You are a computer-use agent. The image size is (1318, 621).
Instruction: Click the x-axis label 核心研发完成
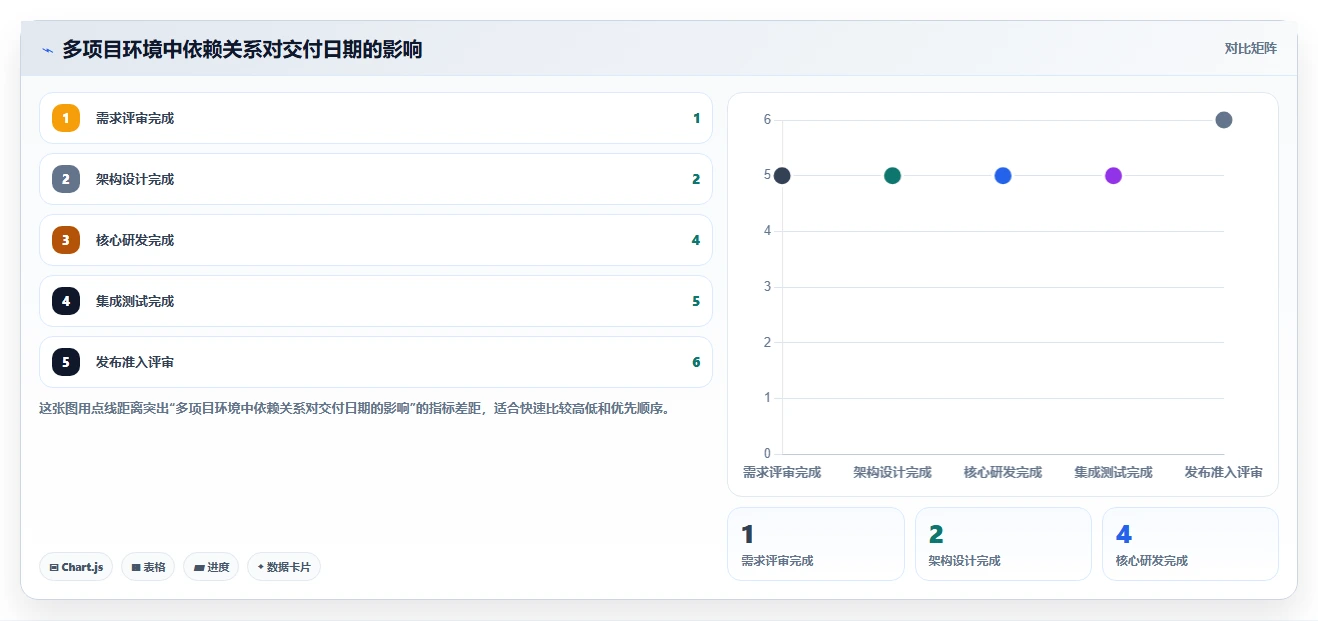pos(1003,472)
